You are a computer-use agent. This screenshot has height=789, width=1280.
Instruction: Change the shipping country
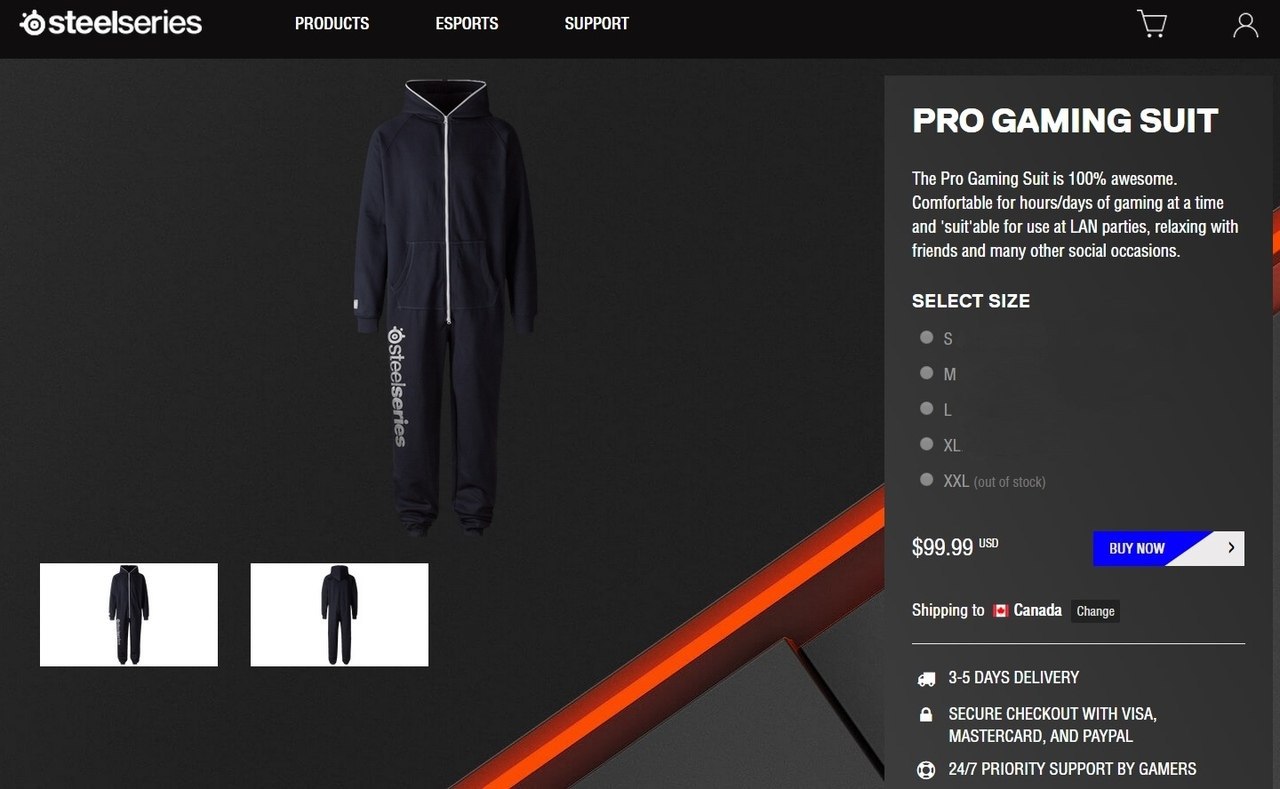[x=1095, y=611]
